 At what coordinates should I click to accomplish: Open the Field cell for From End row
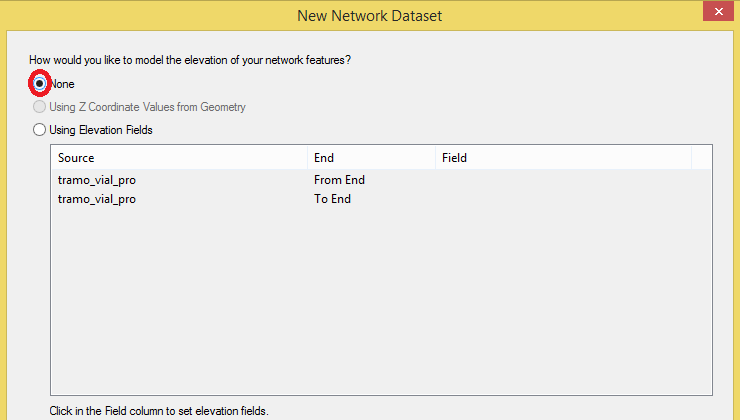562,180
